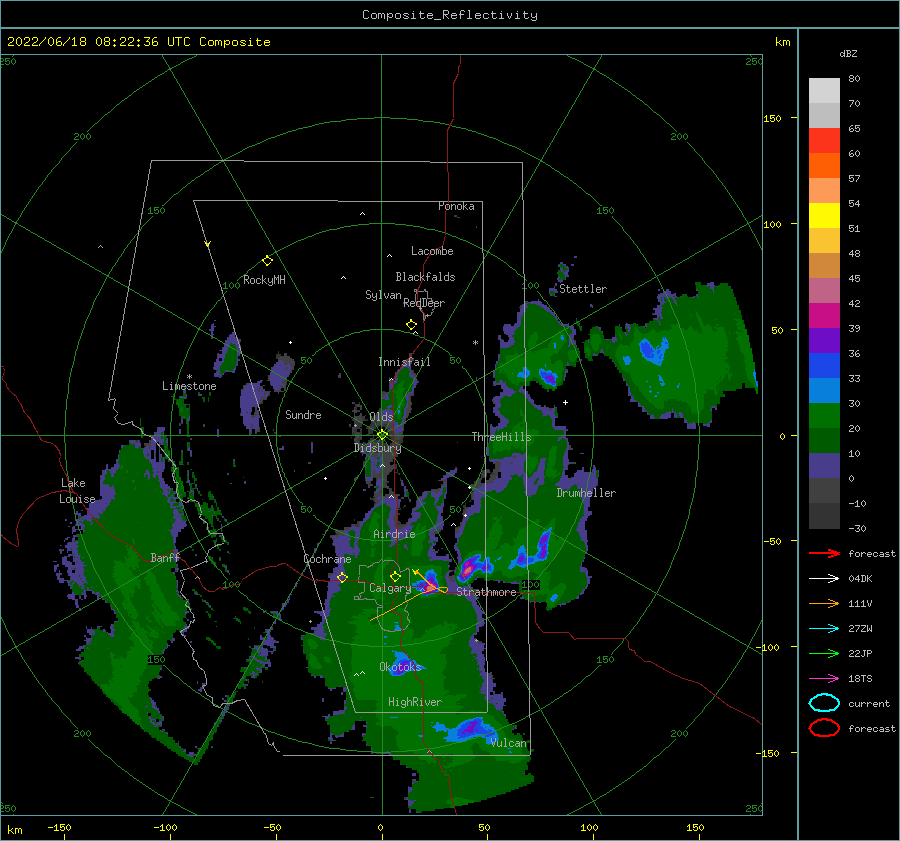Select the bright yellow dBZ swatch
The image size is (900, 841).
[x=824, y=216]
